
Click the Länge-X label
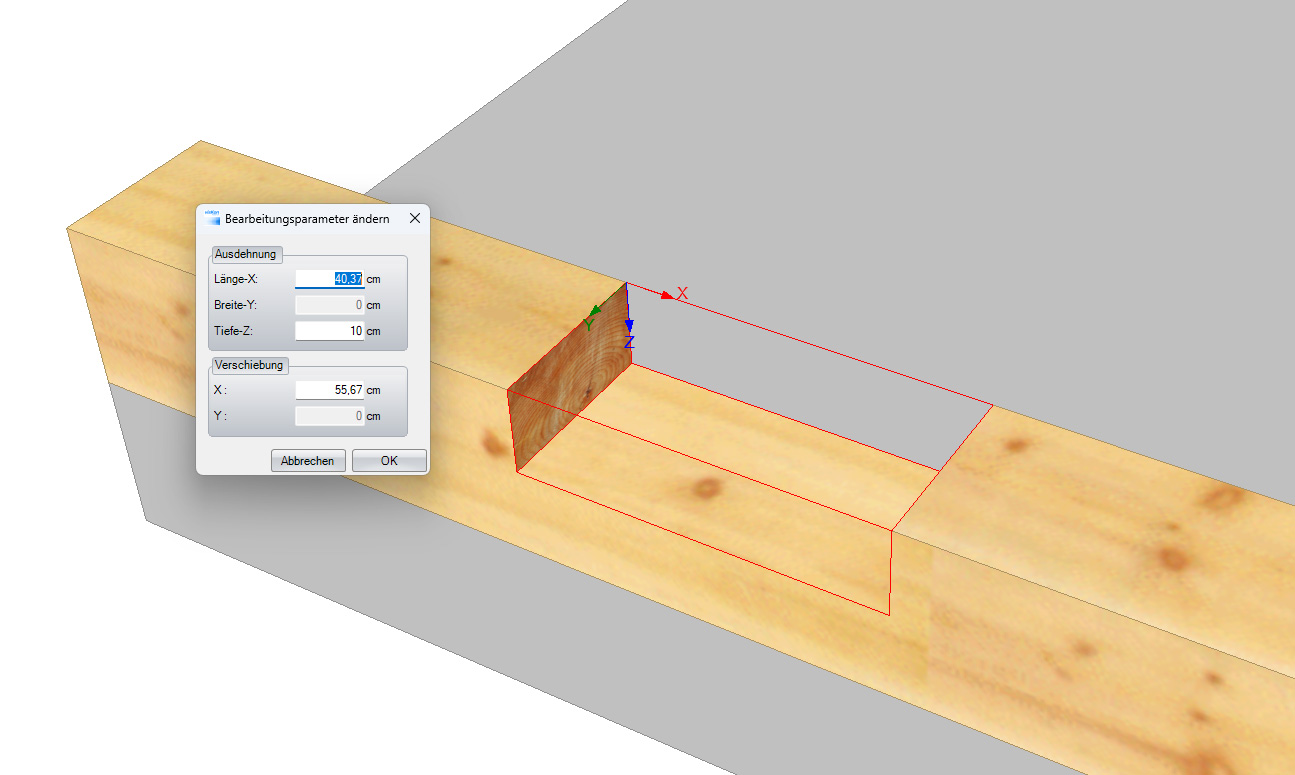click(x=236, y=279)
